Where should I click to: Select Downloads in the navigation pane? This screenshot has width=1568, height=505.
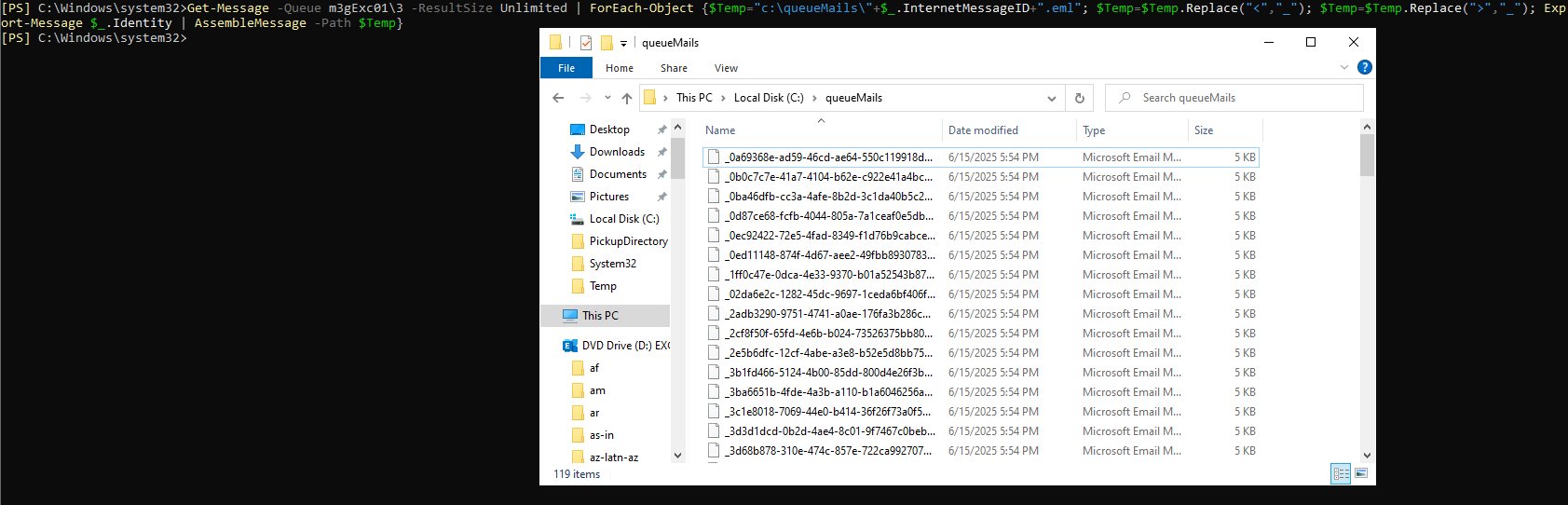click(x=617, y=152)
